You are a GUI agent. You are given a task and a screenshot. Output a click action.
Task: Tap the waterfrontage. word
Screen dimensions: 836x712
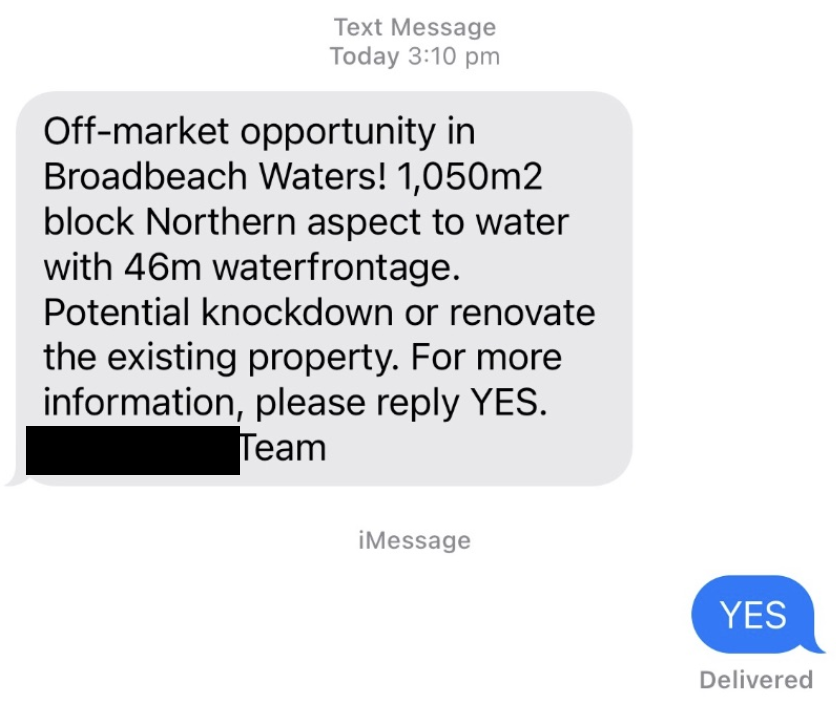click(x=336, y=267)
